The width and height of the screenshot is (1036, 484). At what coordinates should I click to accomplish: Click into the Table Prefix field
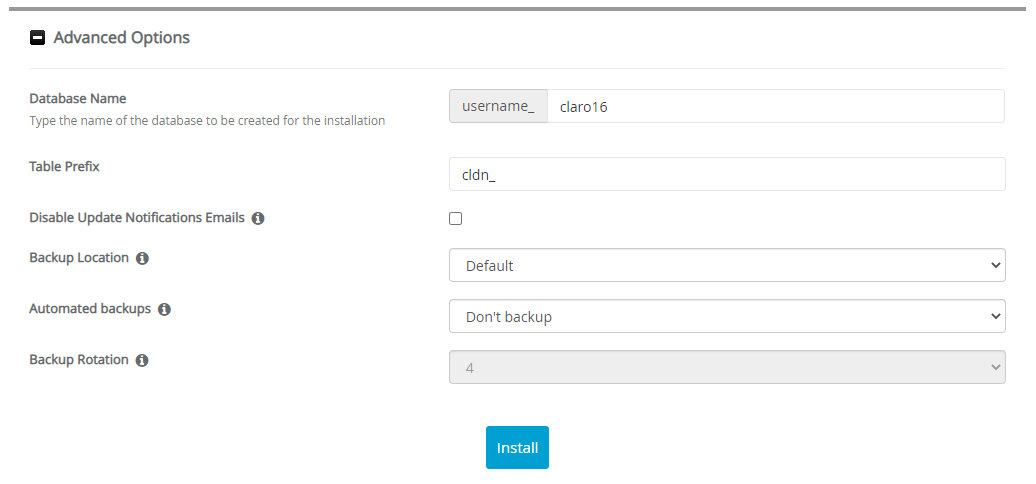[726, 174]
